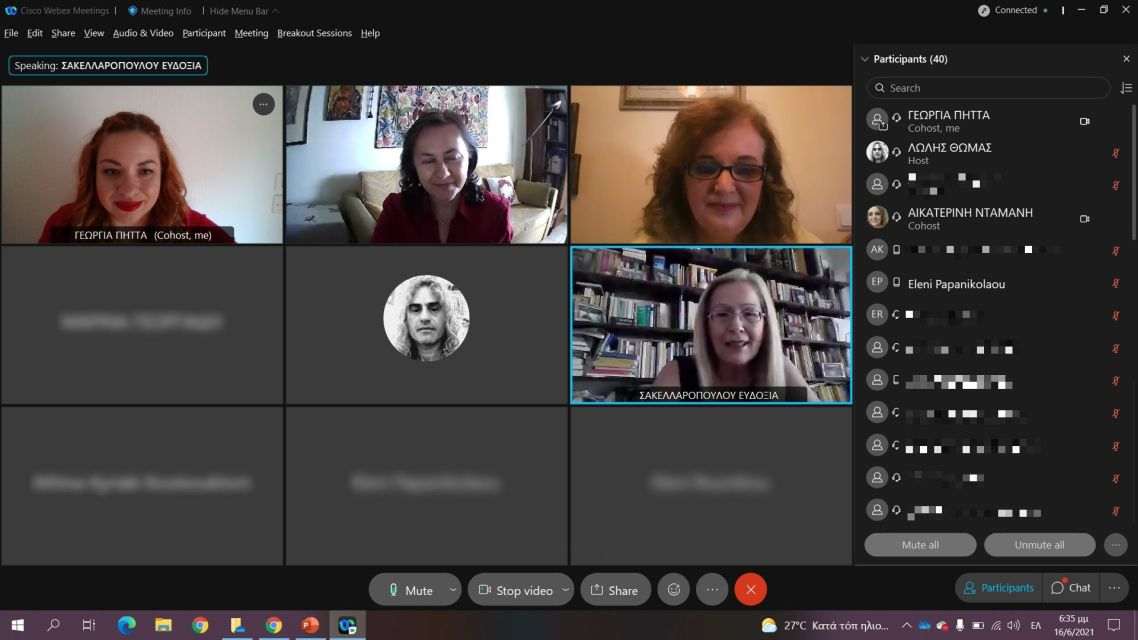Open more options on own video tile
Viewport: 1138px width, 640px height.
pyautogui.click(x=263, y=104)
